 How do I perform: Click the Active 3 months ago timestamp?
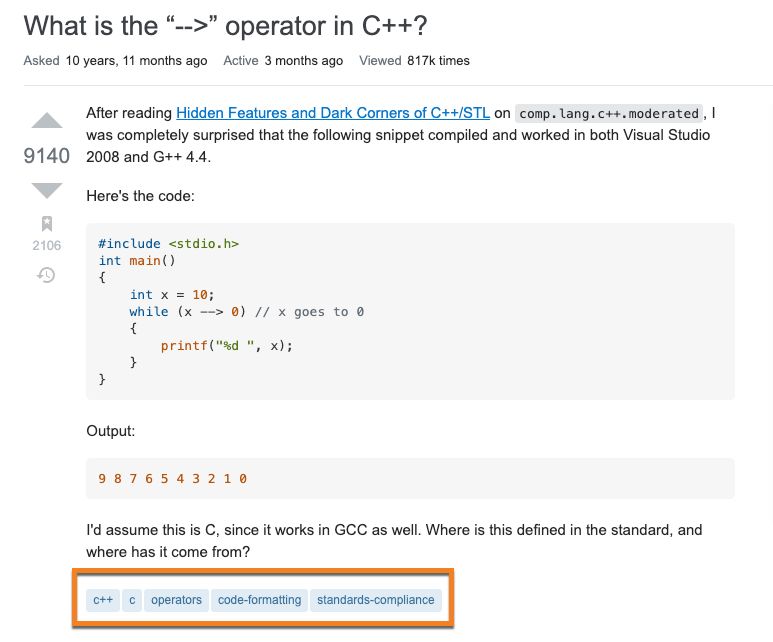pos(283,61)
